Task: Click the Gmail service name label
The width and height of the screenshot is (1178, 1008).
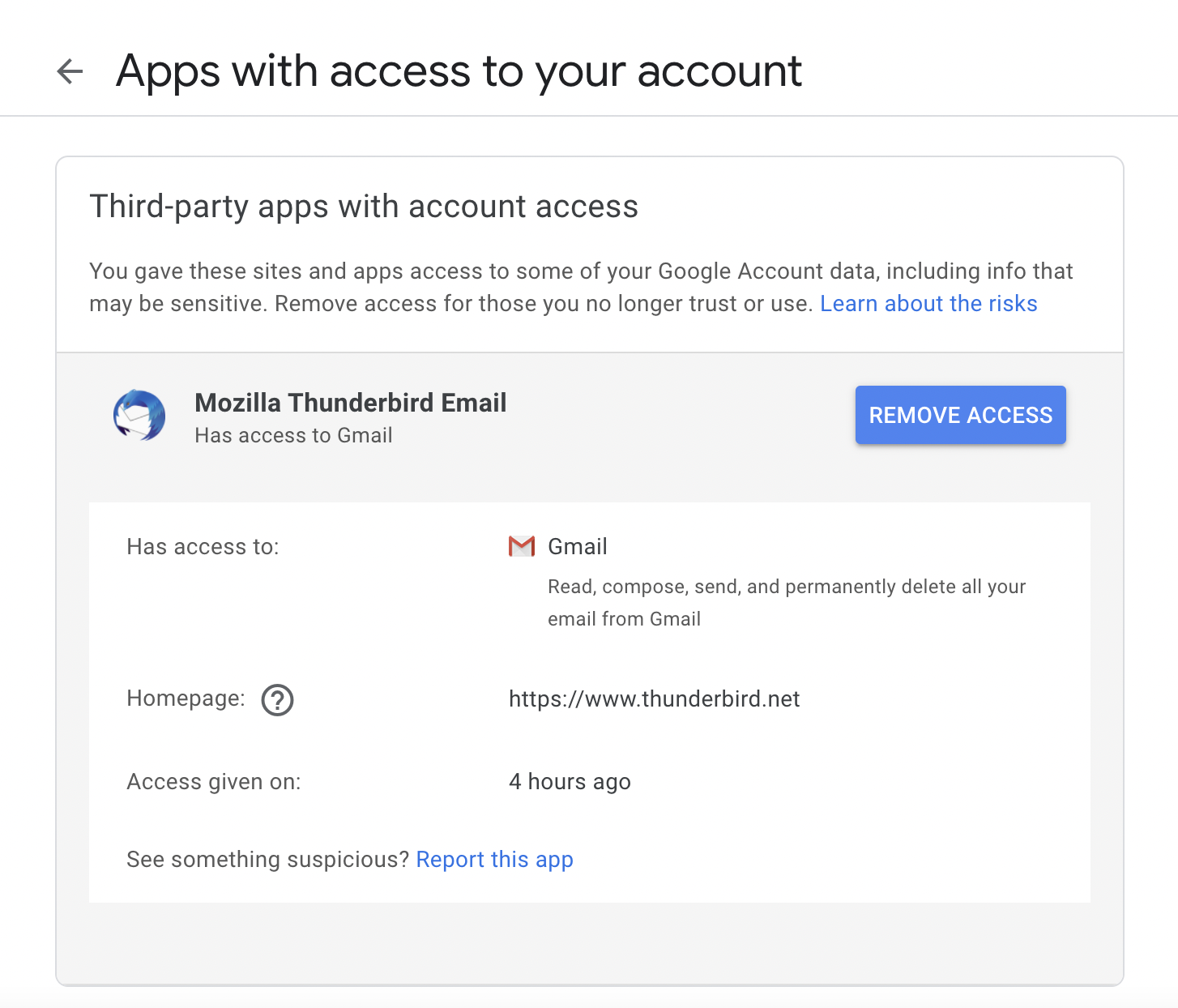Action: [x=578, y=547]
